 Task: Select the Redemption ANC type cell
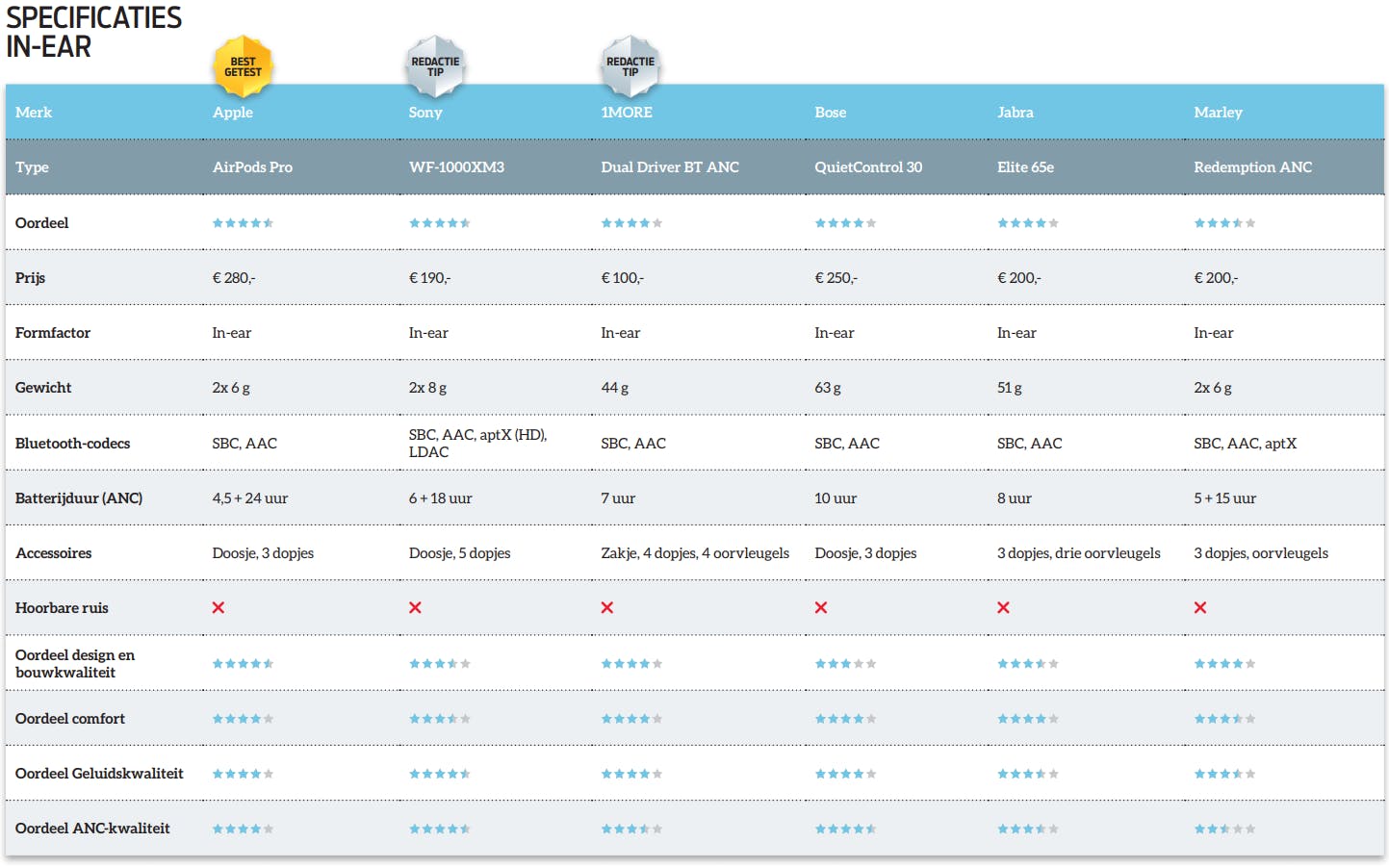[1252, 167]
